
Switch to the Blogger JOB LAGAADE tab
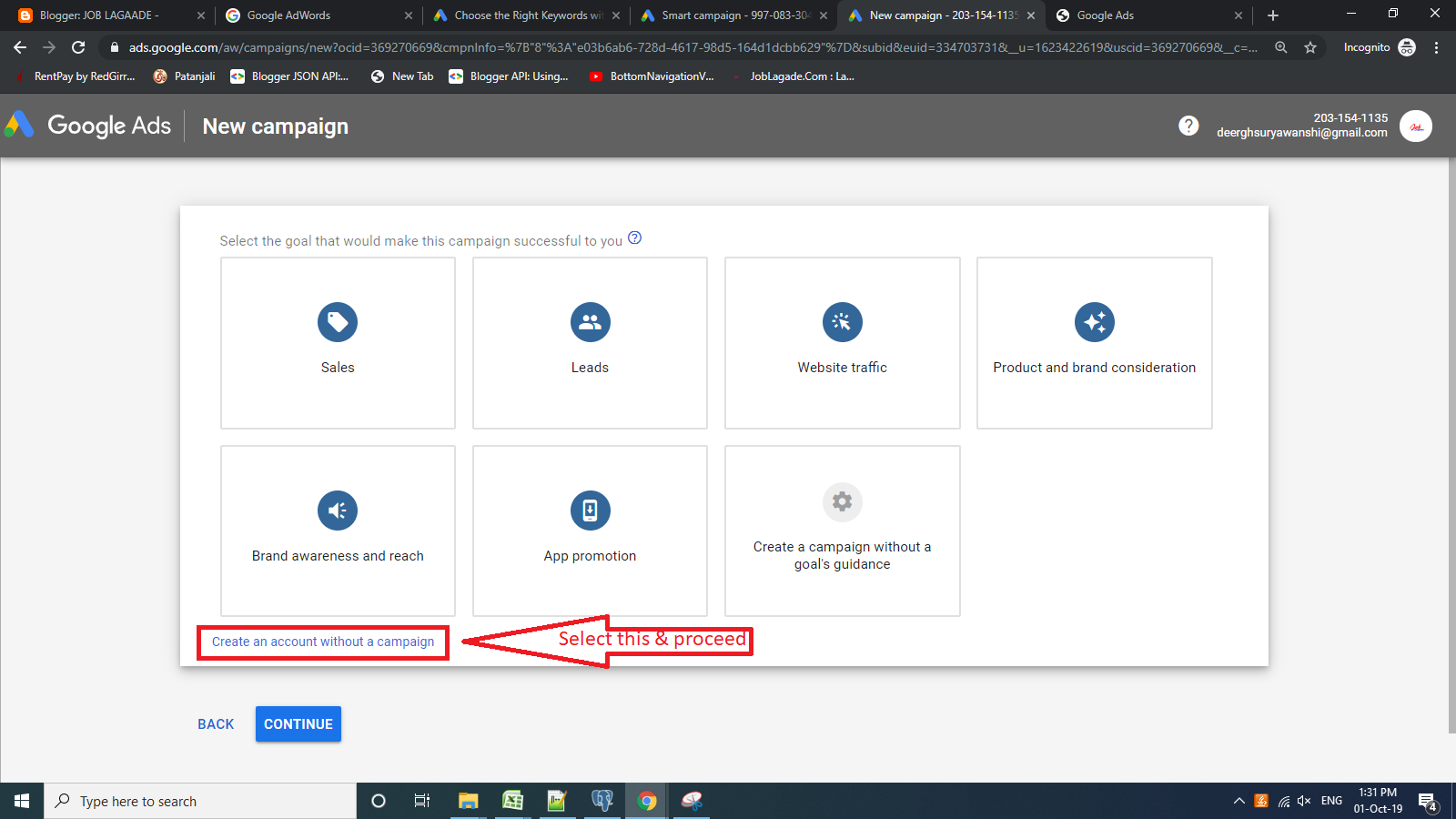tap(113, 15)
